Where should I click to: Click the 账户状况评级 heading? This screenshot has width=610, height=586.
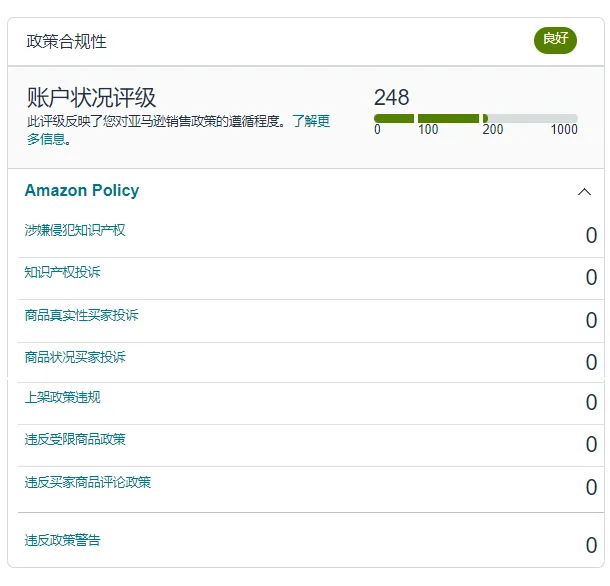(x=91, y=98)
